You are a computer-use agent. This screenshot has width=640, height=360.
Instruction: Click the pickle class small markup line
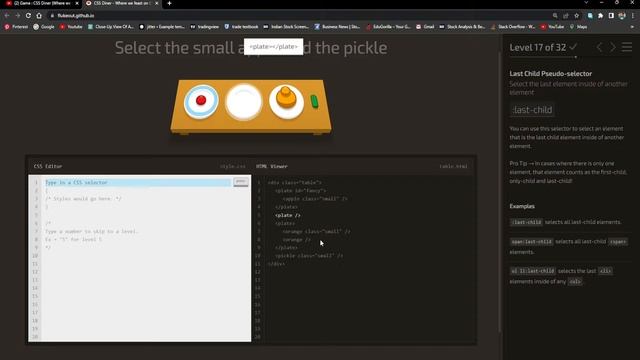(x=309, y=256)
